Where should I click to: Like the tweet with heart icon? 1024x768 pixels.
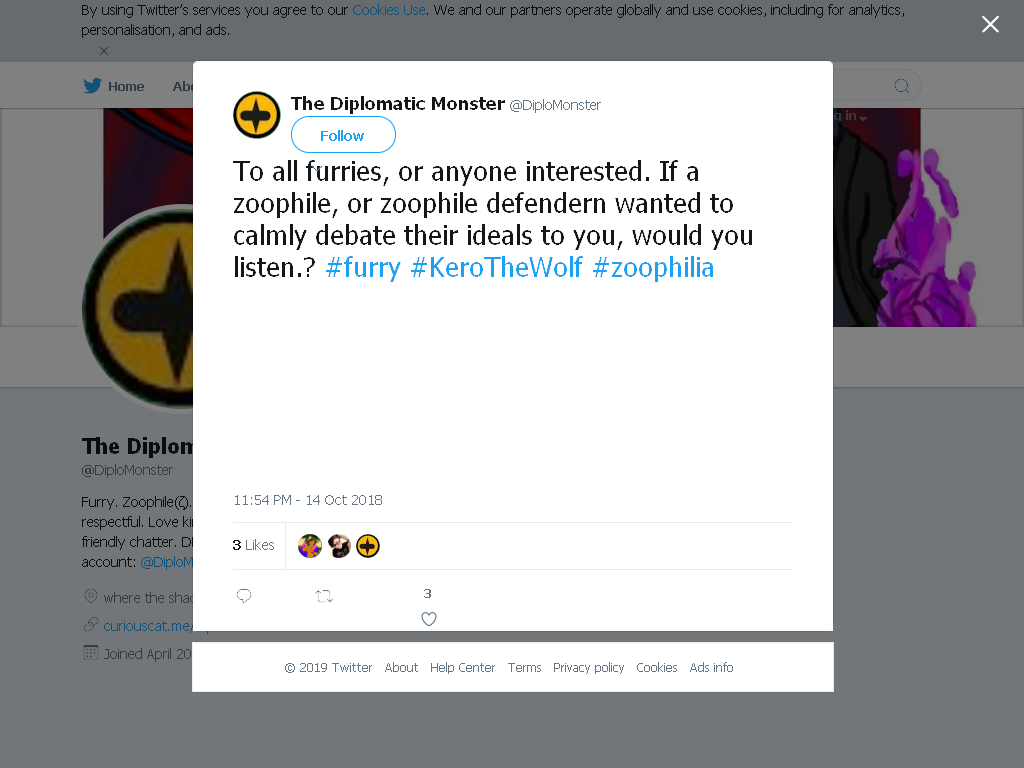point(428,618)
